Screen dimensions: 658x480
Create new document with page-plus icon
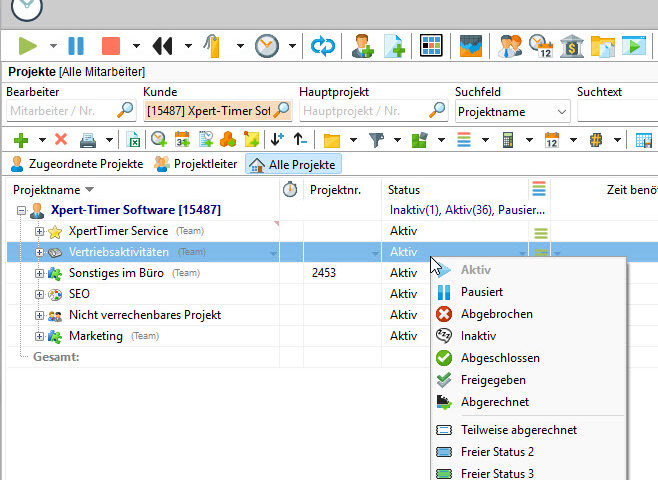(394, 45)
